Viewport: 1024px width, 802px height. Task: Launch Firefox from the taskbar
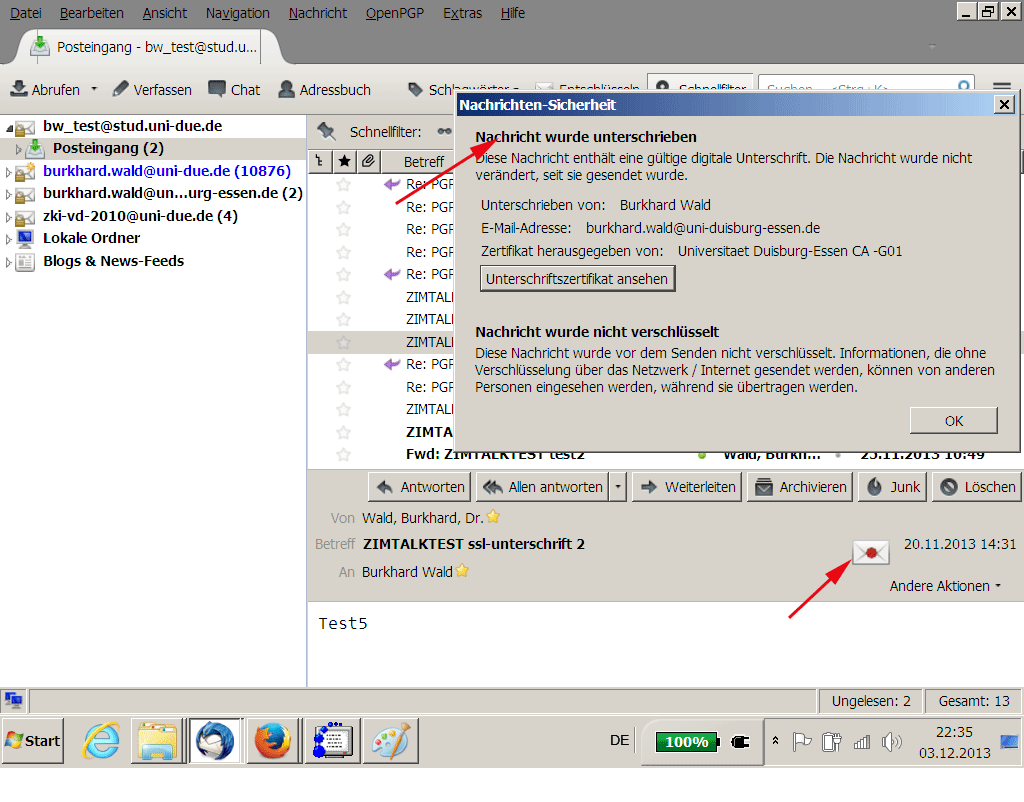pyautogui.click(x=272, y=741)
